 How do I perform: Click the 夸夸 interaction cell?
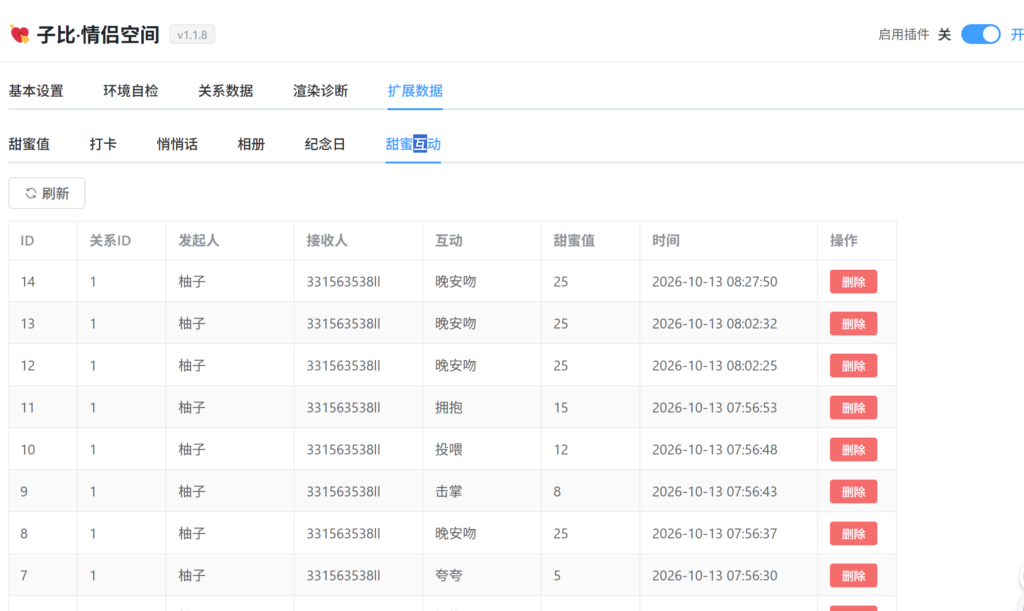449,576
